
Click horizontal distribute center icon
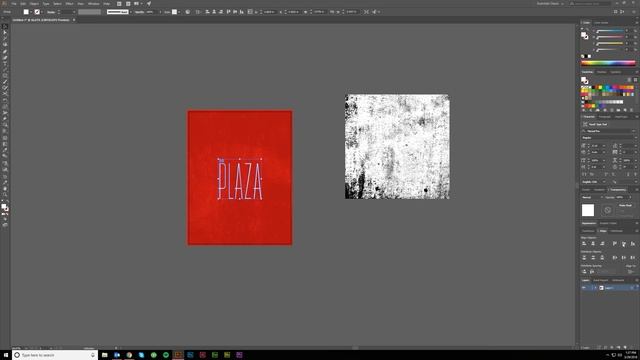(x=624, y=258)
